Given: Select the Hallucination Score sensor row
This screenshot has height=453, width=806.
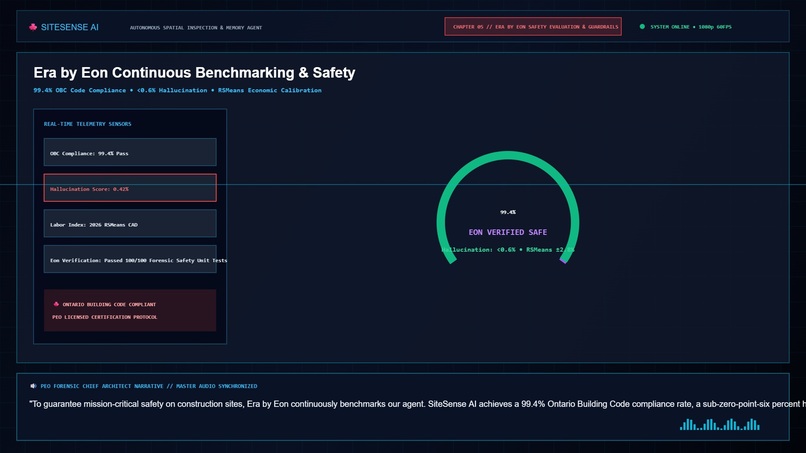Looking at the screenshot, I should coord(130,188).
